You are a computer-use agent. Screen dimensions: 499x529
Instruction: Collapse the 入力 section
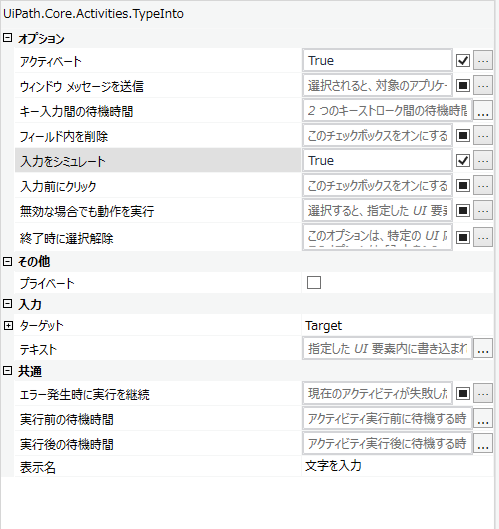tap(7, 304)
